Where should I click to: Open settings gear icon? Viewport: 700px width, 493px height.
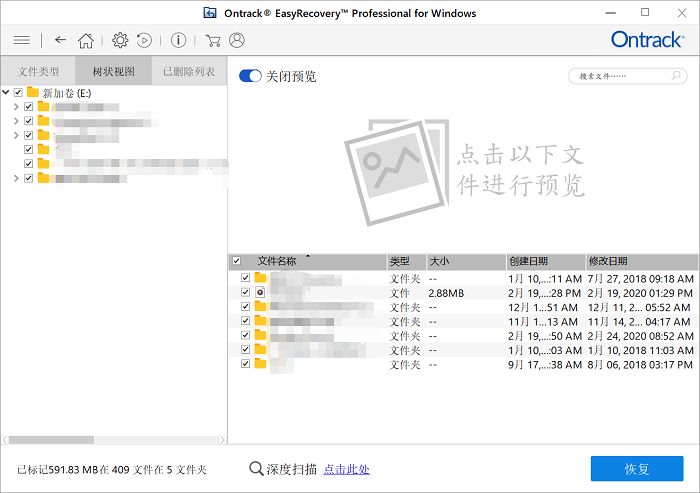(x=120, y=40)
